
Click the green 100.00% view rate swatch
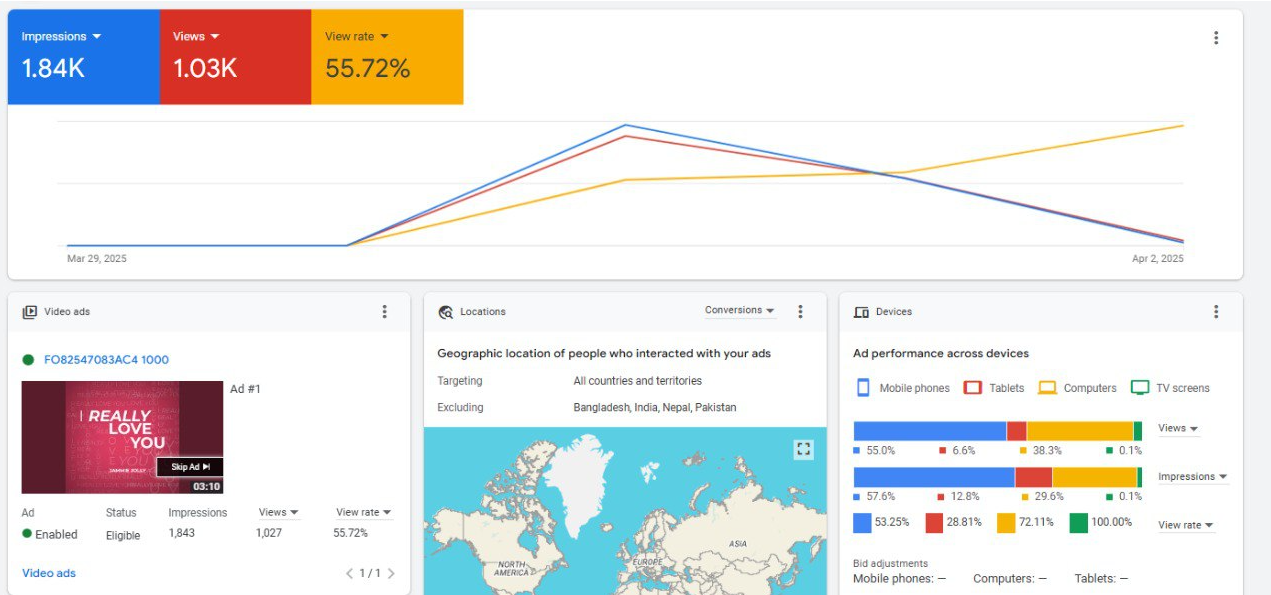click(x=1079, y=522)
